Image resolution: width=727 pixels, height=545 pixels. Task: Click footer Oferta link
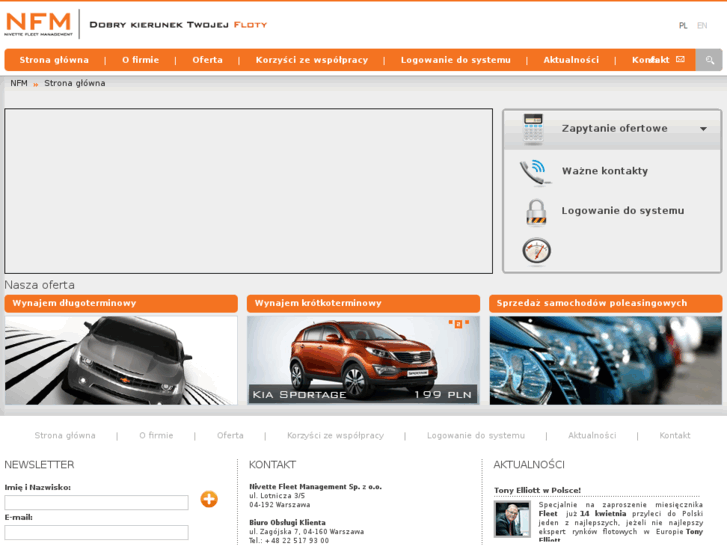pyautogui.click(x=230, y=436)
